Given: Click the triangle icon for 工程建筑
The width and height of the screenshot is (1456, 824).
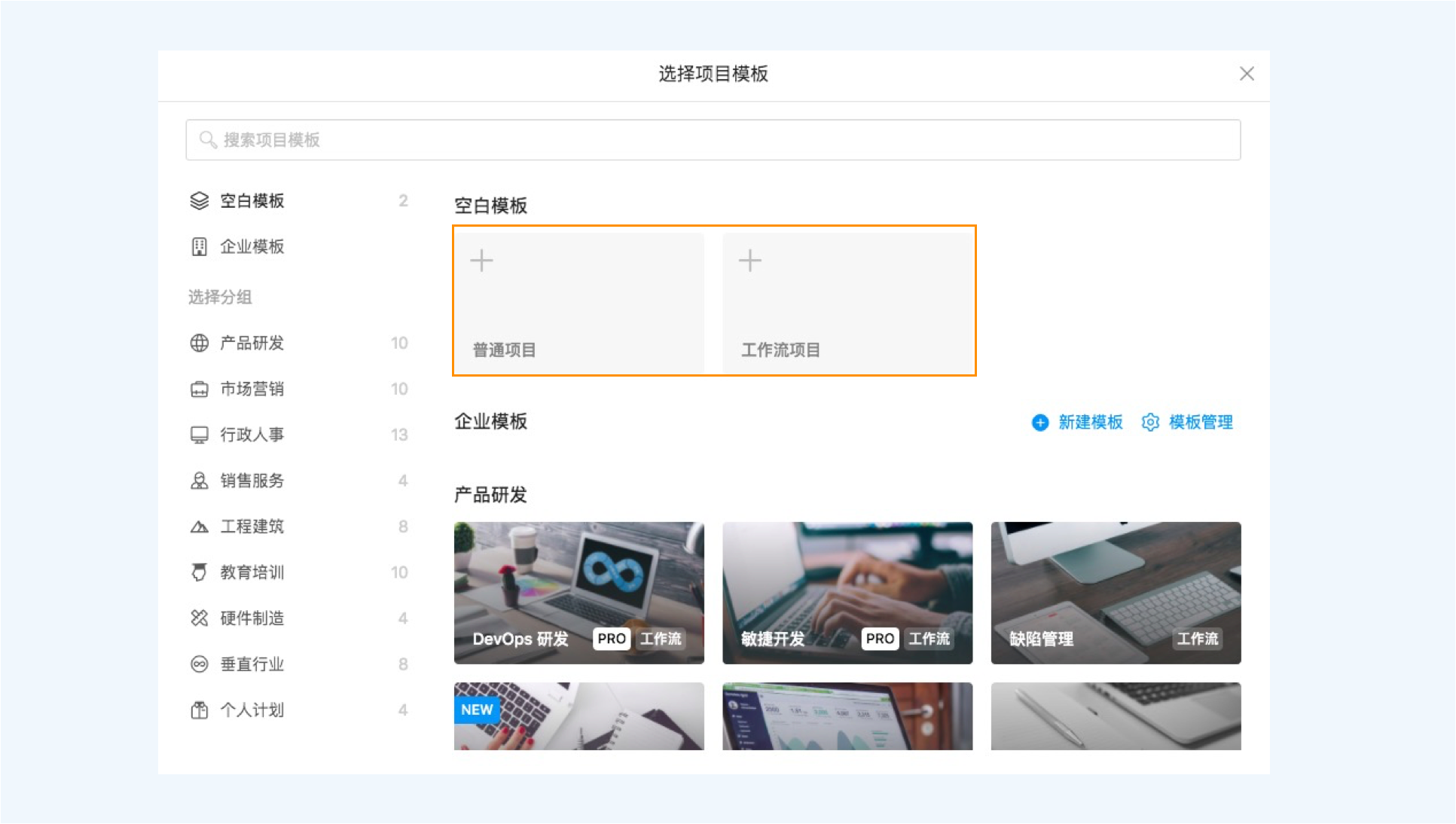Looking at the screenshot, I should click(x=199, y=527).
